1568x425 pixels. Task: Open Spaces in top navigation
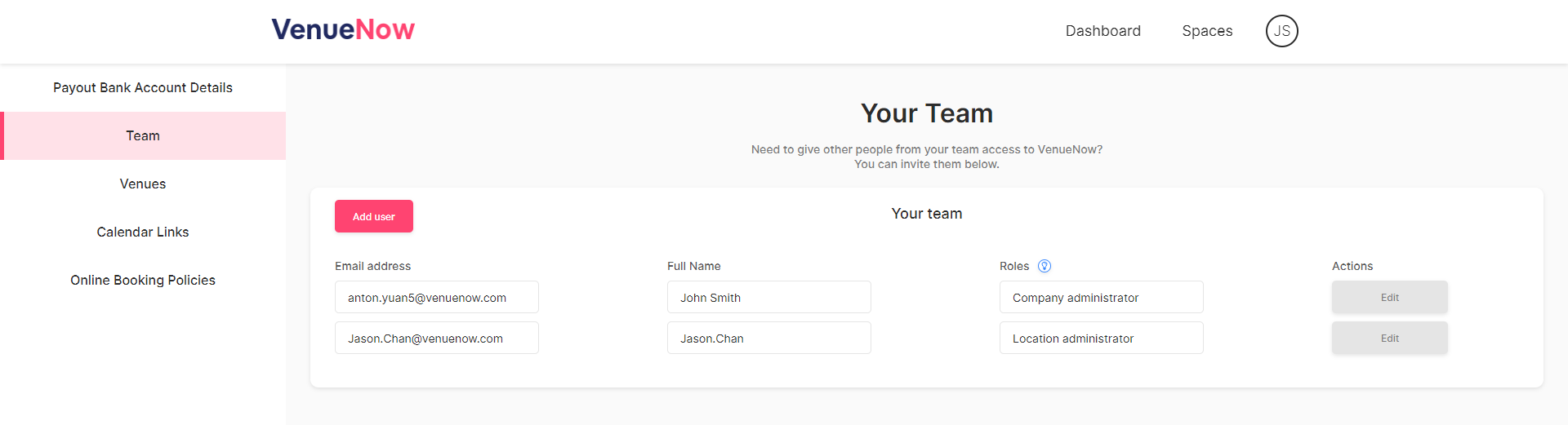(1207, 31)
